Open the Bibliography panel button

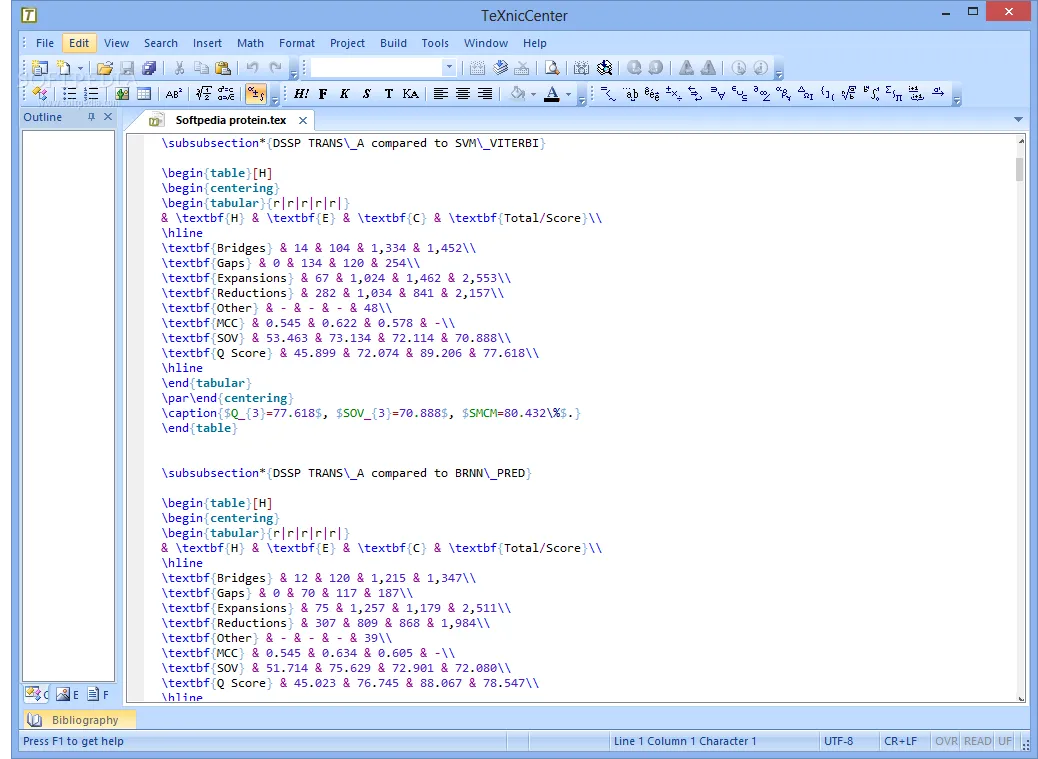79,720
